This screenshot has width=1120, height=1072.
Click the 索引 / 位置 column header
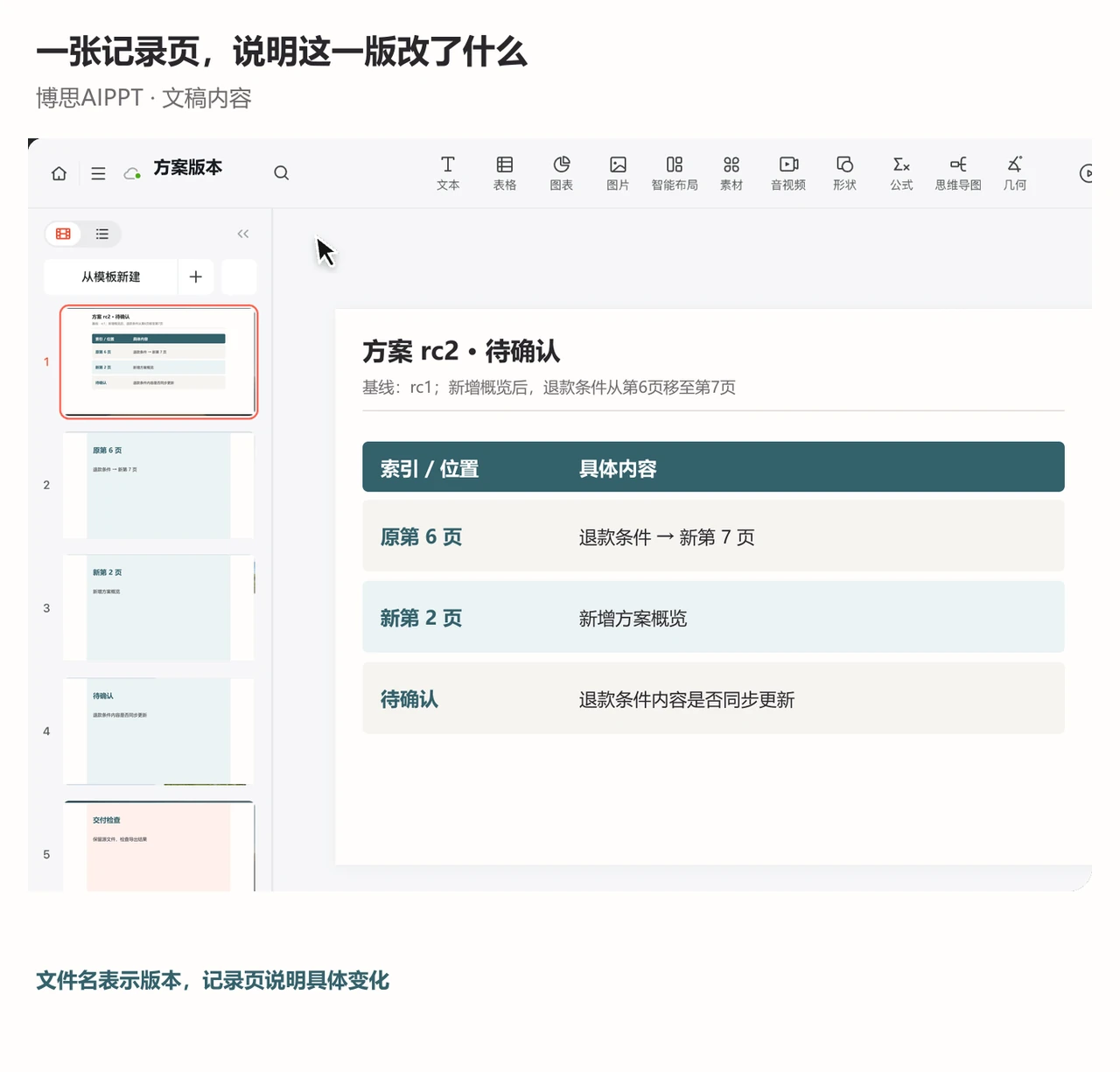coord(430,469)
